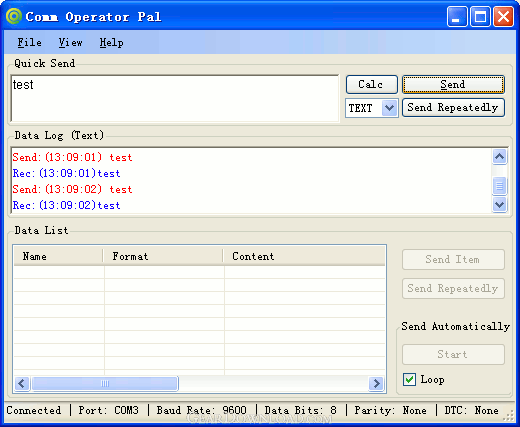Click the data log vertical scrollbar thumb
The image size is (520, 427).
[499, 186]
